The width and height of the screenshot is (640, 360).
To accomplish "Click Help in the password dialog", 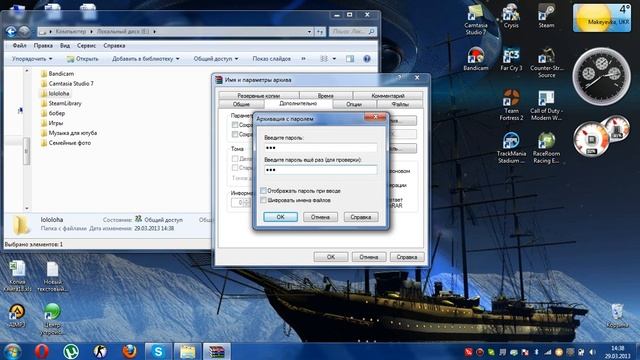I will tap(361, 217).
